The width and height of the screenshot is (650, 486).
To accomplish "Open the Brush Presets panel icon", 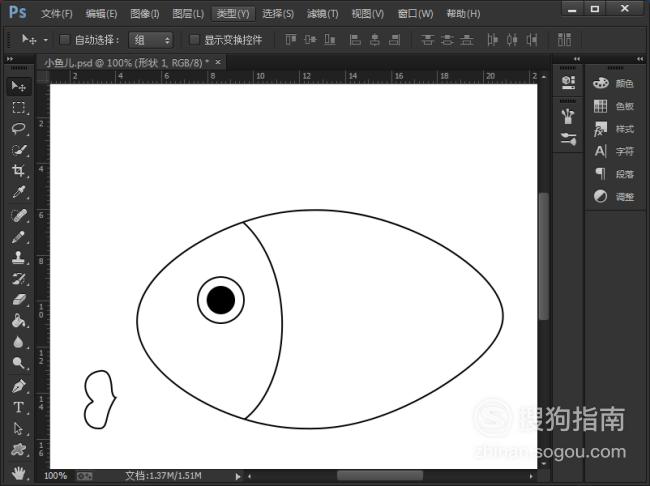I will pyautogui.click(x=568, y=116).
